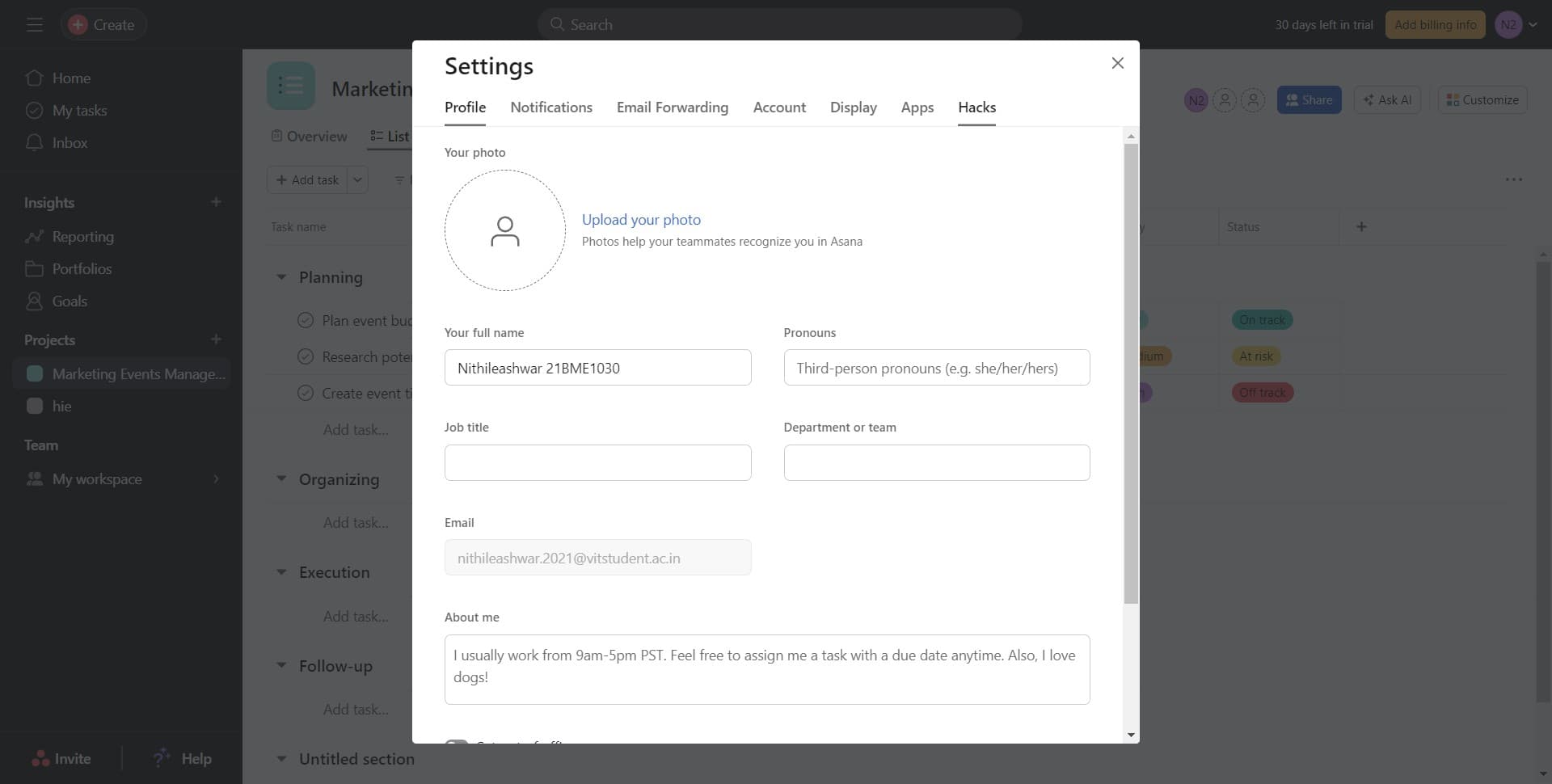
Task: Collapse the Planning section
Action: [281, 276]
